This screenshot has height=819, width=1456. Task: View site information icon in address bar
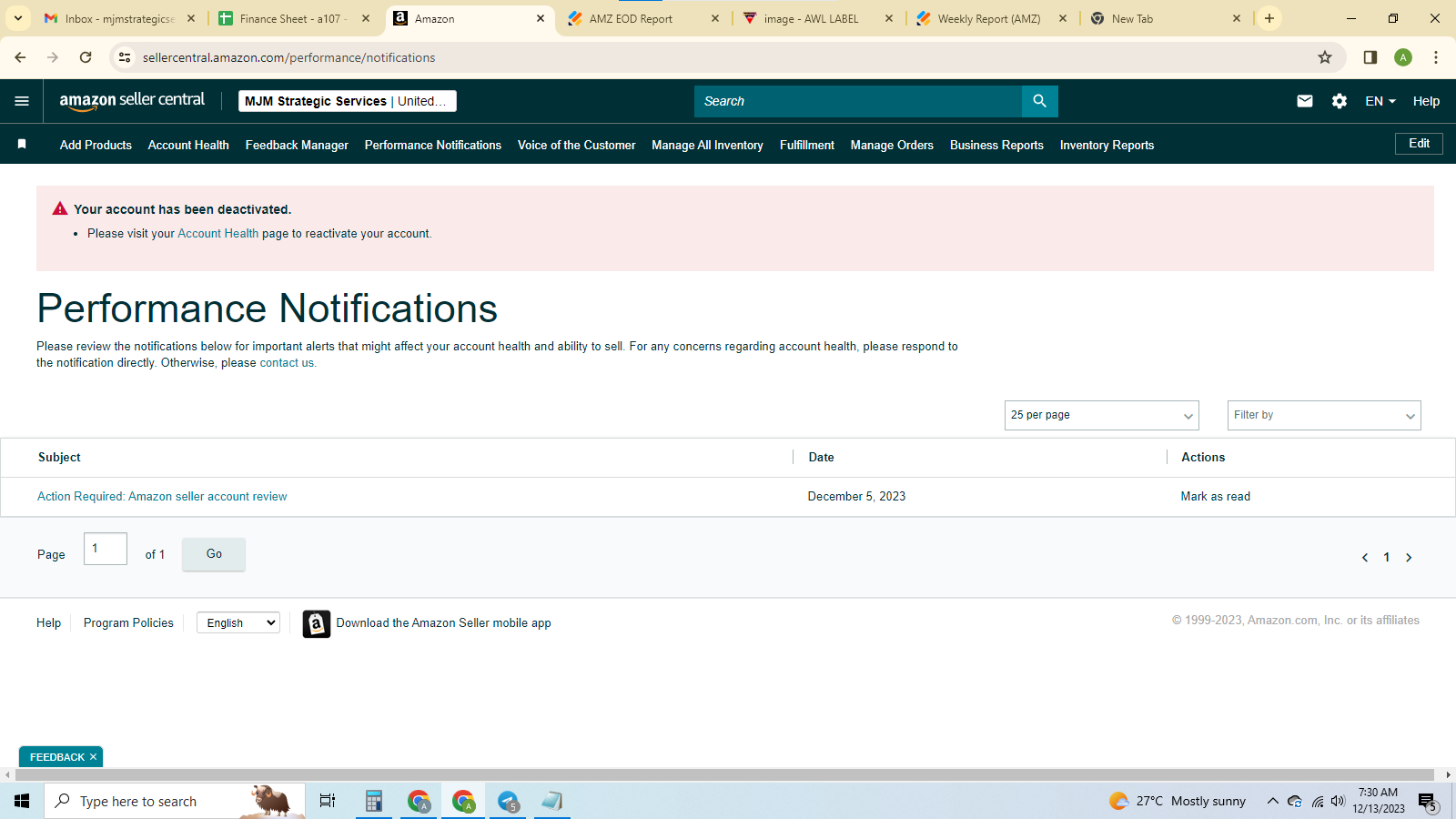125,57
